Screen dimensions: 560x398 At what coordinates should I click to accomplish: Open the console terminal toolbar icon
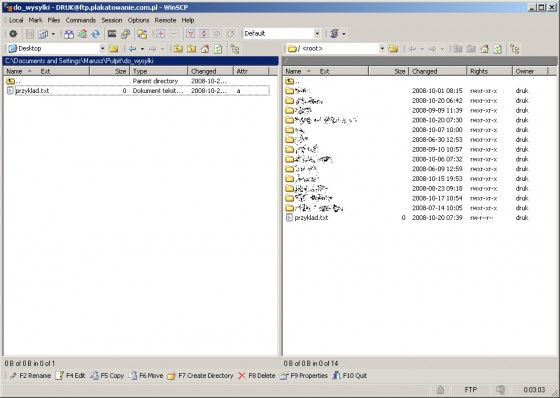tap(112, 34)
